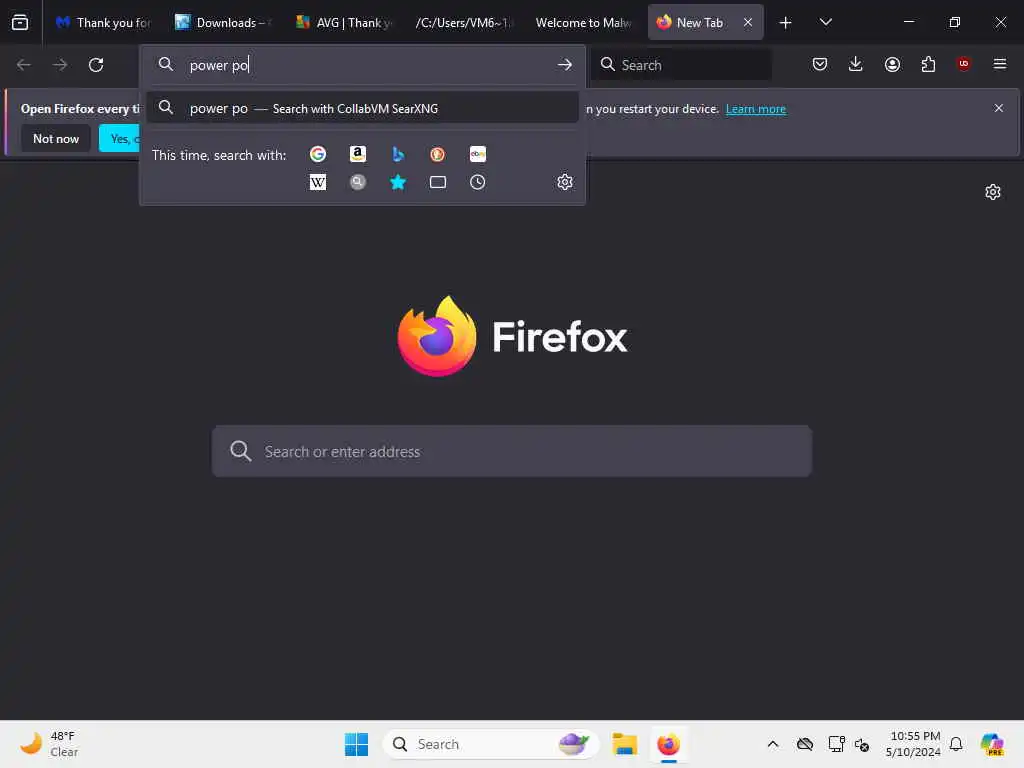This screenshot has width=1024, height=768.
Task: Search history using the clock icon
Action: pos(477,182)
